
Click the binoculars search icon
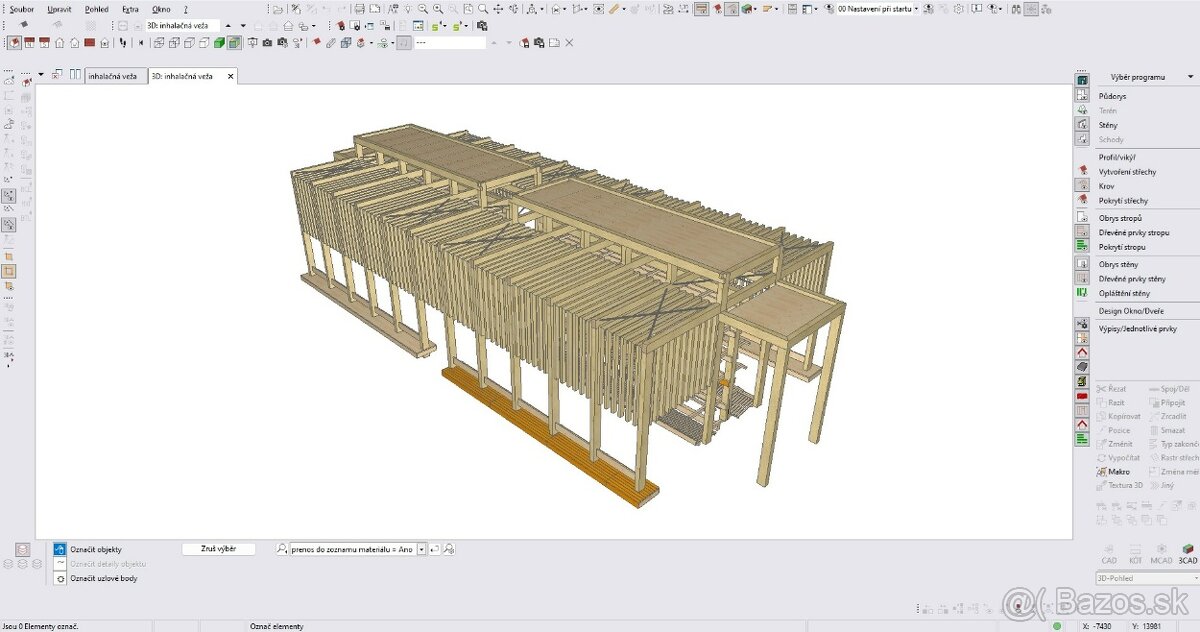click(1015, 9)
